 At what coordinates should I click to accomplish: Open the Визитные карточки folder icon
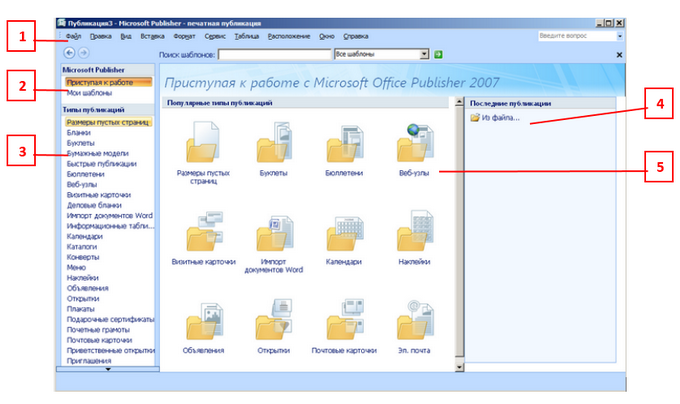point(204,233)
